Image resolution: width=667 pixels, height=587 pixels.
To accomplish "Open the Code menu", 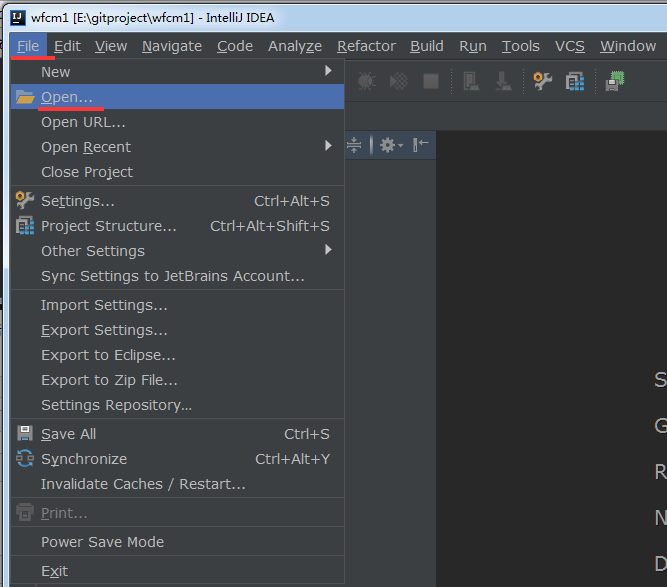I will tap(235, 46).
